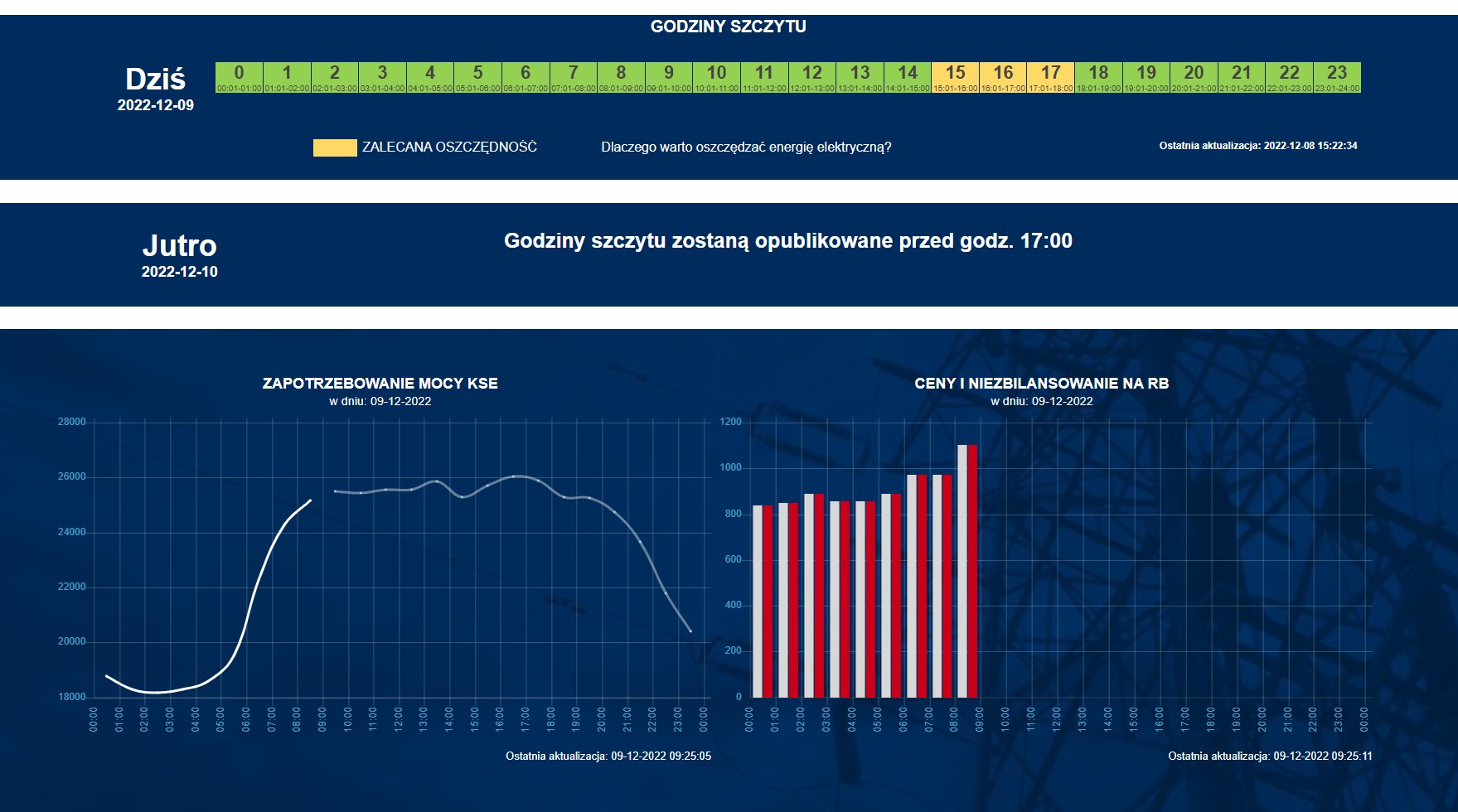Click the end of the solid white demand line
The image size is (1458, 812).
pos(311,500)
